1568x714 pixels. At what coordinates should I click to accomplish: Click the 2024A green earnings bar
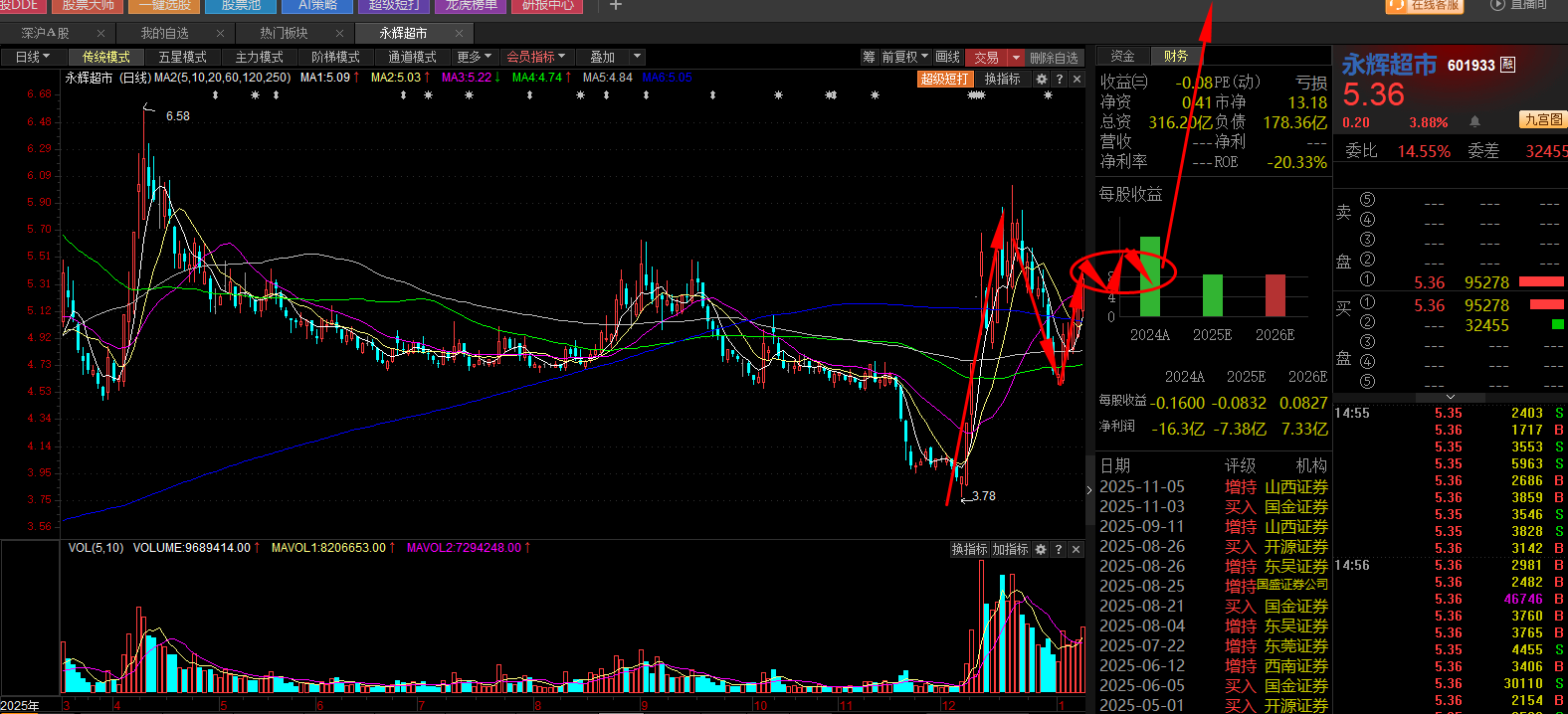[x=1149, y=276]
